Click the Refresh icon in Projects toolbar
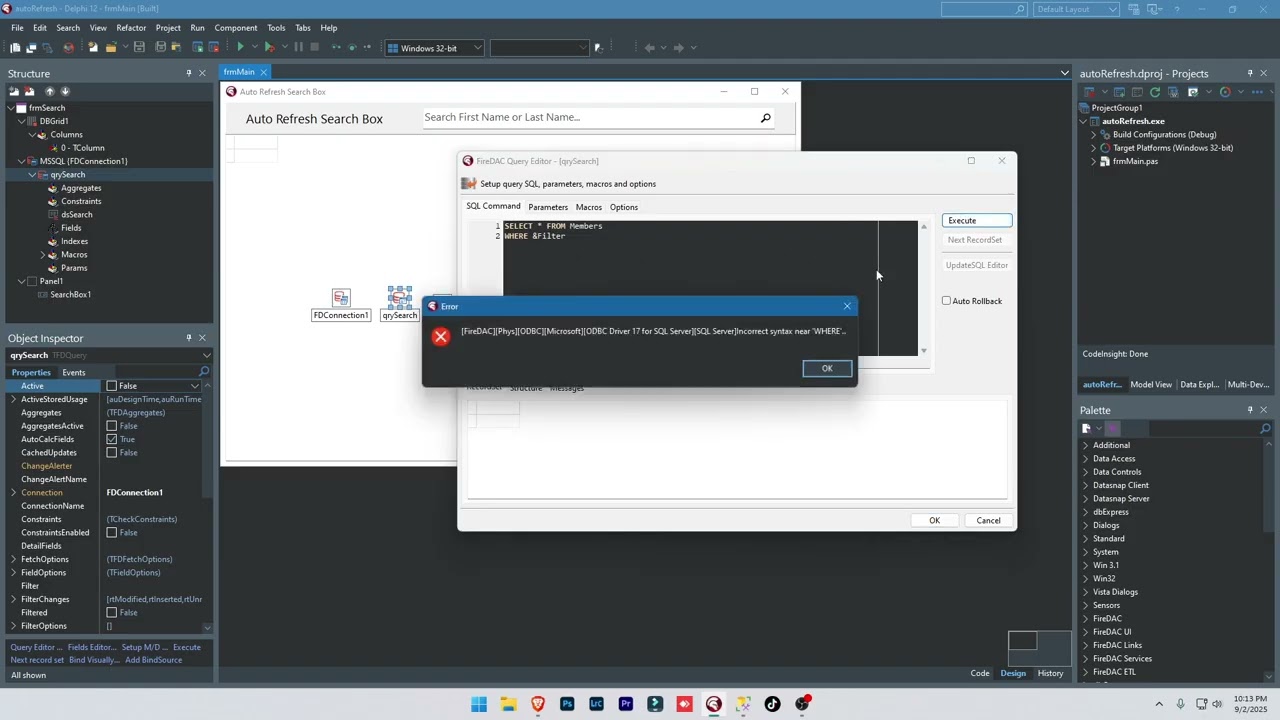Screen dimensions: 1280x720 tap(1155, 92)
